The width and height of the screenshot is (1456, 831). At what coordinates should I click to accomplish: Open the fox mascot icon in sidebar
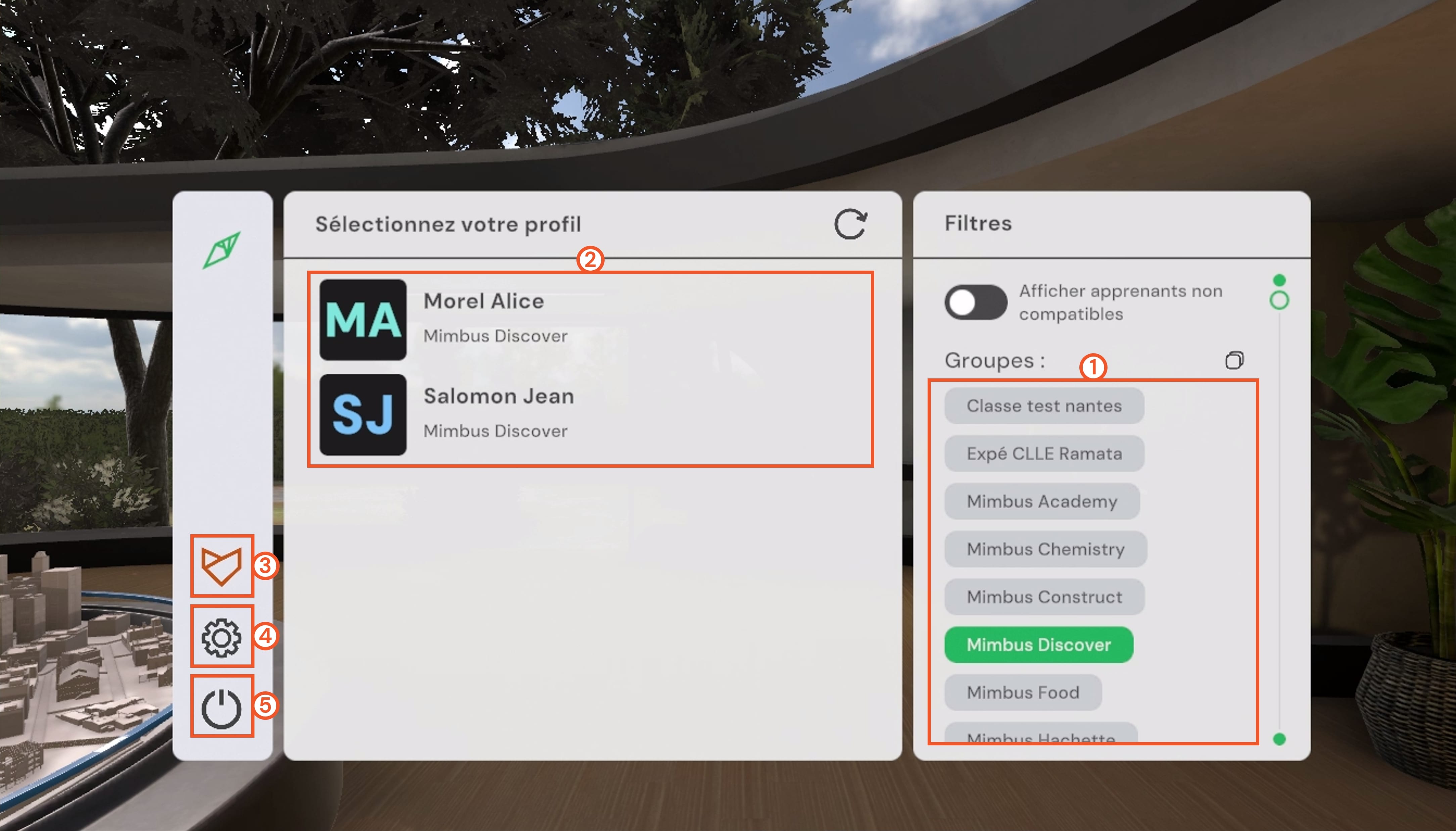point(222,566)
